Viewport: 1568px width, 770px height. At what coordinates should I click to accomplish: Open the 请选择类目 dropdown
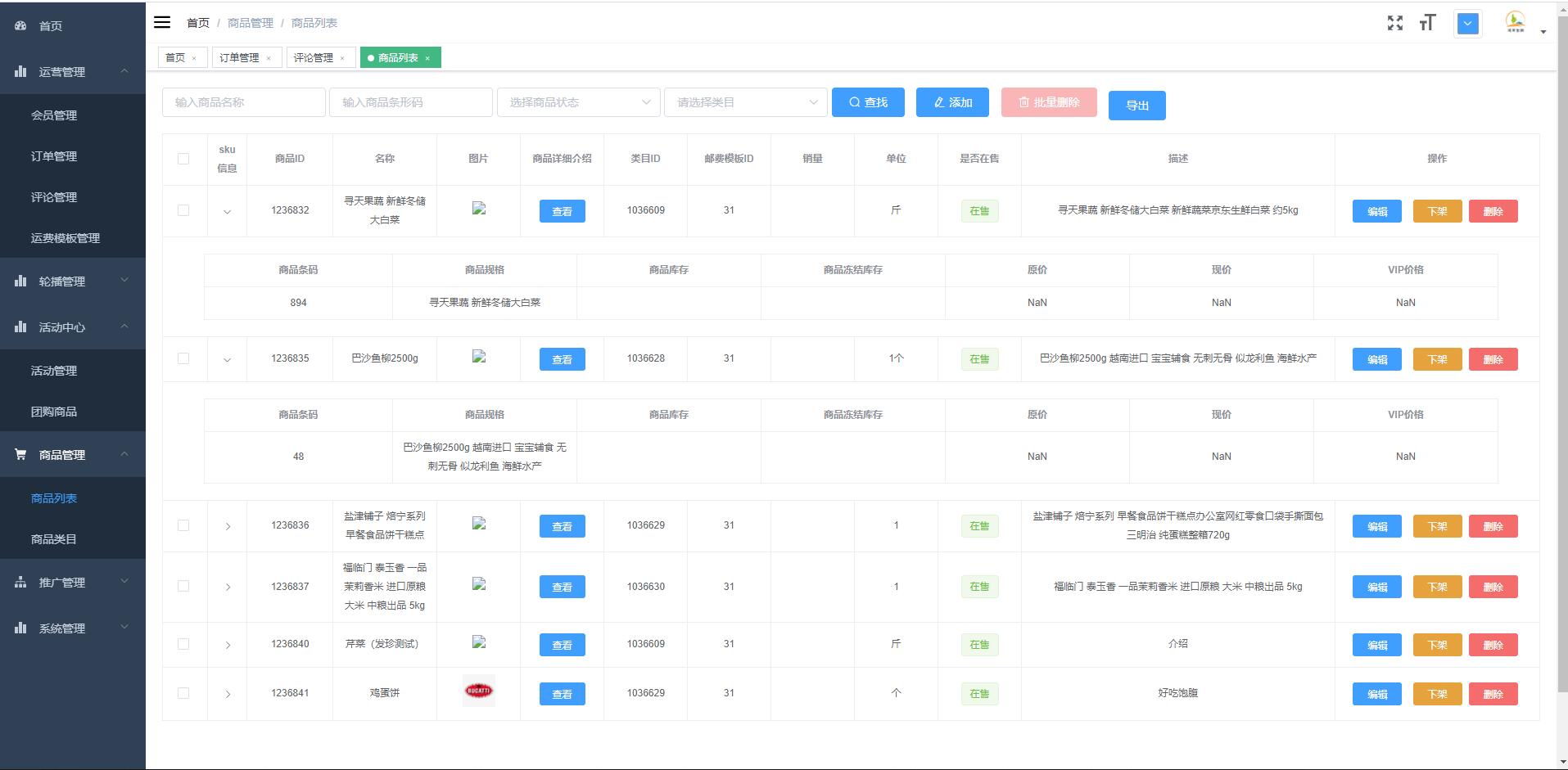746,102
